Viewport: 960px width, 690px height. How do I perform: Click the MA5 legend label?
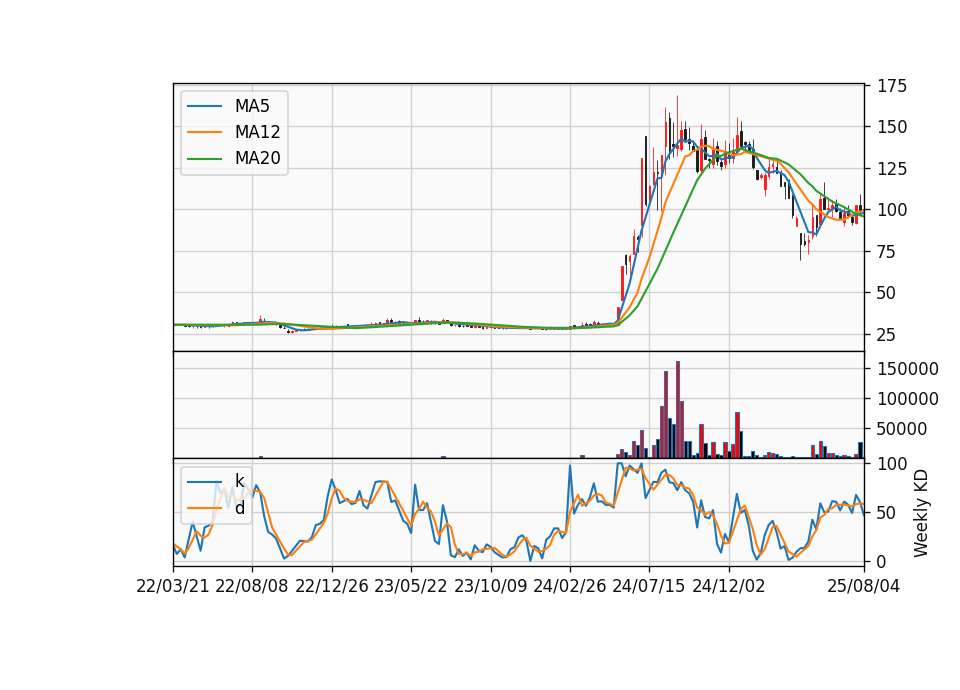pos(252,106)
